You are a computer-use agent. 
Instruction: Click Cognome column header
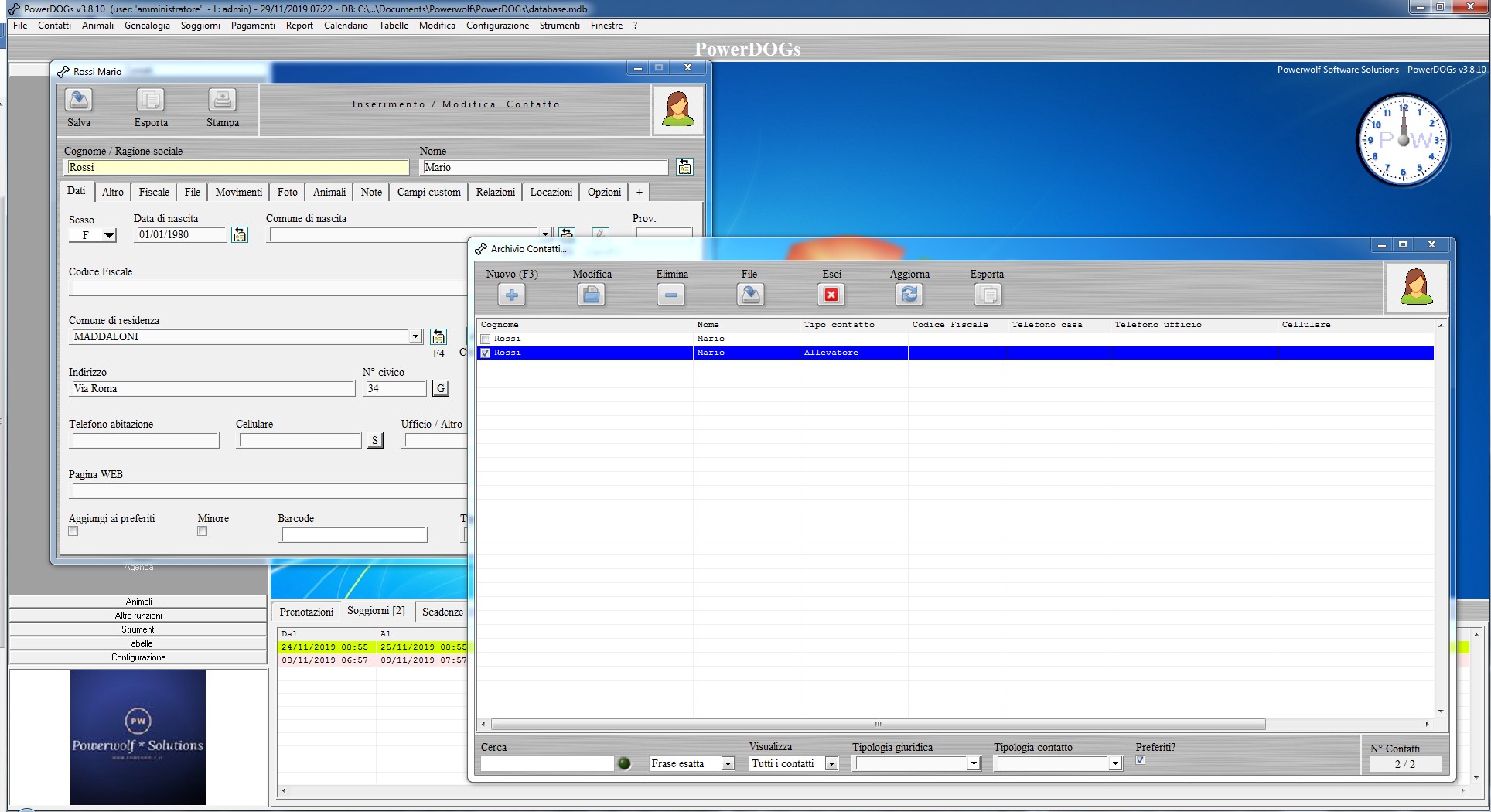click(x=585, y=325)
